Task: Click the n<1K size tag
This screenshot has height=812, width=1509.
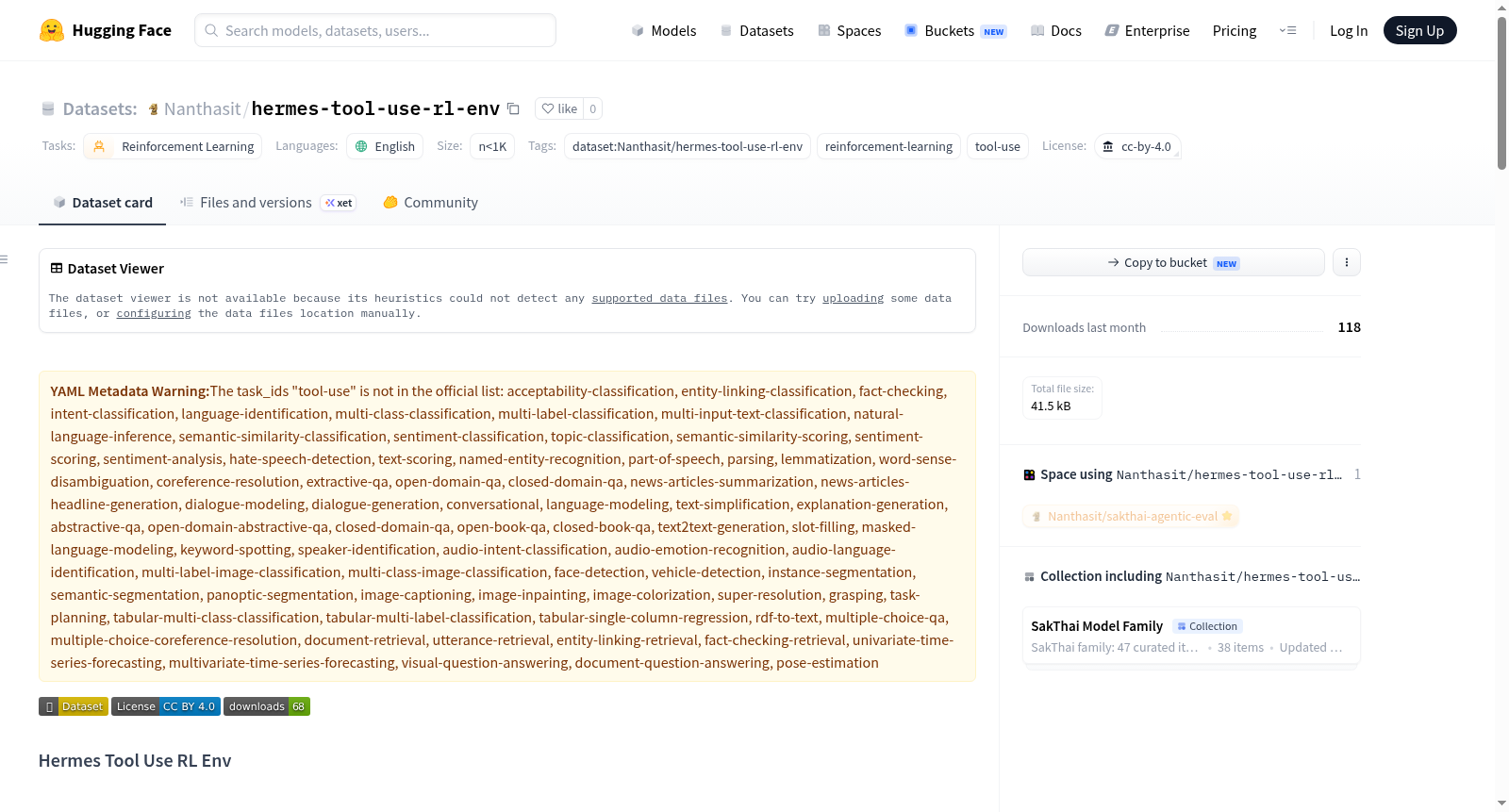Action: pyautogui.click(x=492, y=146)
